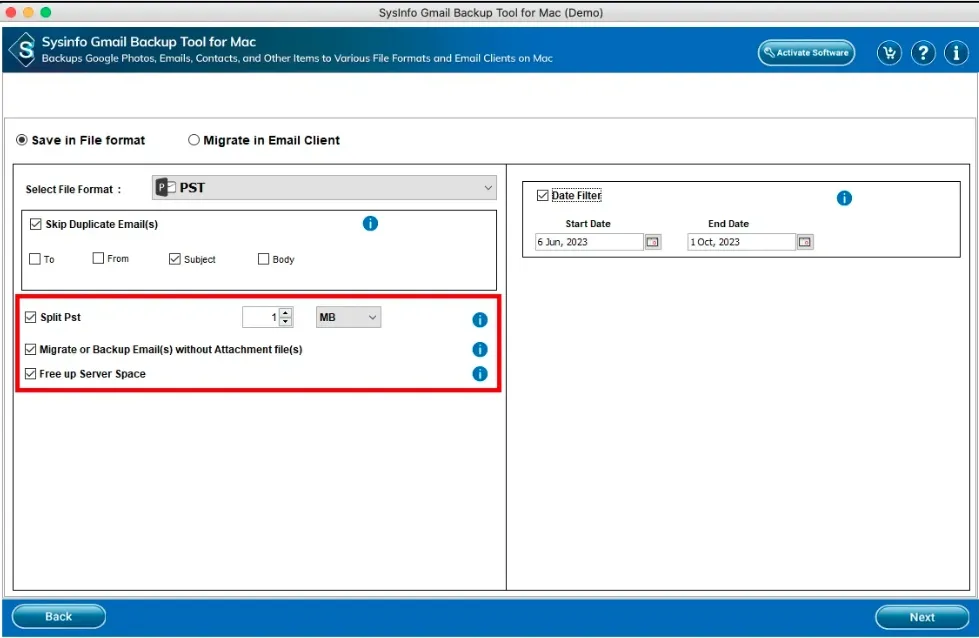Click the Activate Software button
This screenshot has height=638, width=979.
(806, 53)
